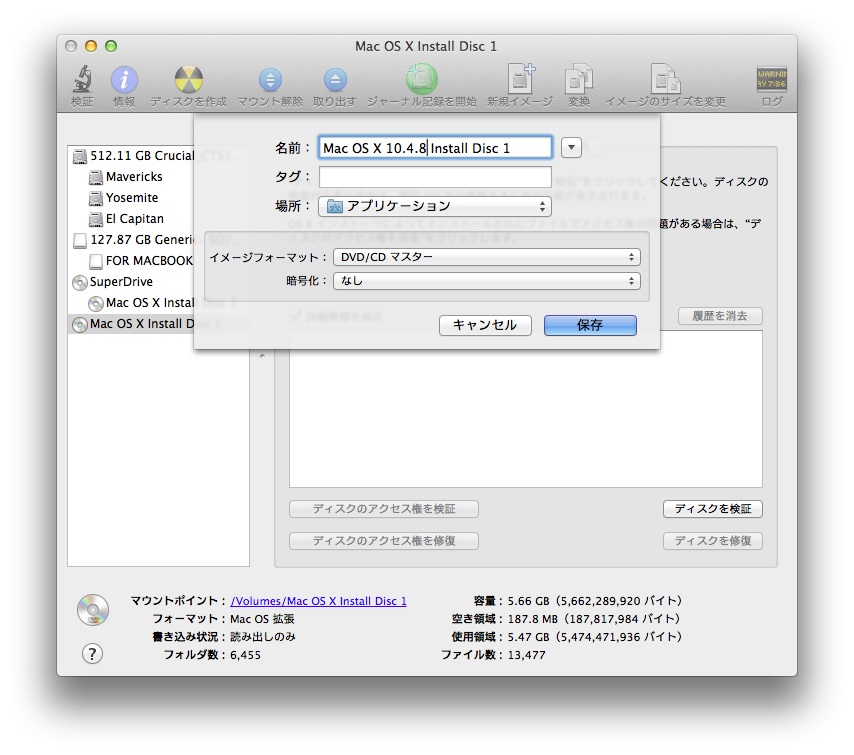The image size is (854, 755).
Task: Open the /Volumes/Mac OS X Install Disc 1 link
Action: click(318, 601)
